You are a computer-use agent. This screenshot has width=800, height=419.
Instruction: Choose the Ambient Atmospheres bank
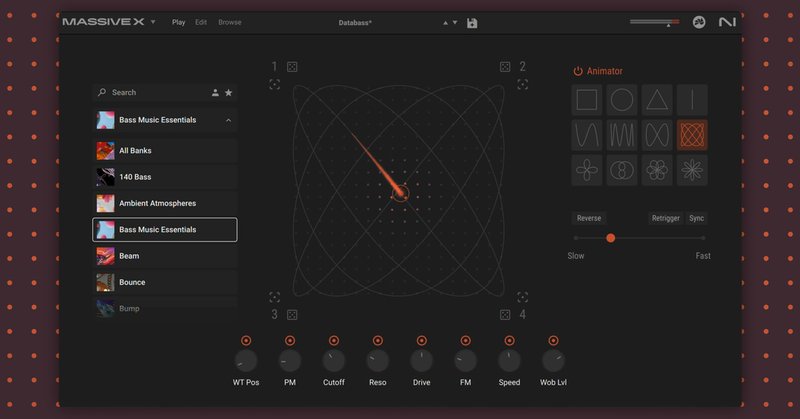tap(165, 203)
